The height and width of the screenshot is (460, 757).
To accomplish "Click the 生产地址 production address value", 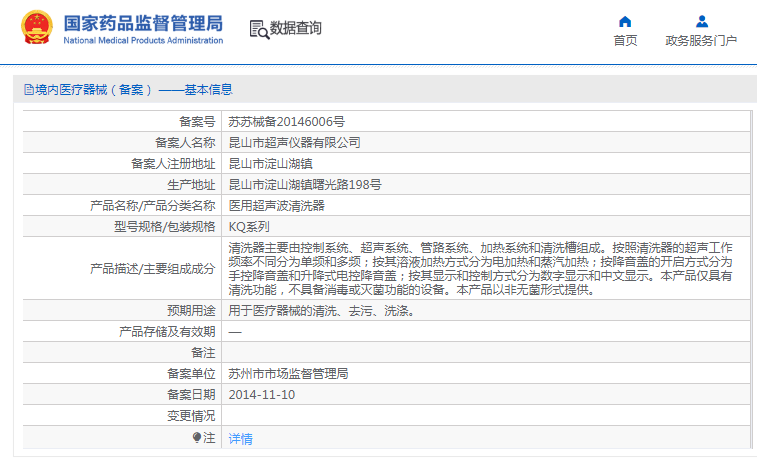I will [305, 184].
